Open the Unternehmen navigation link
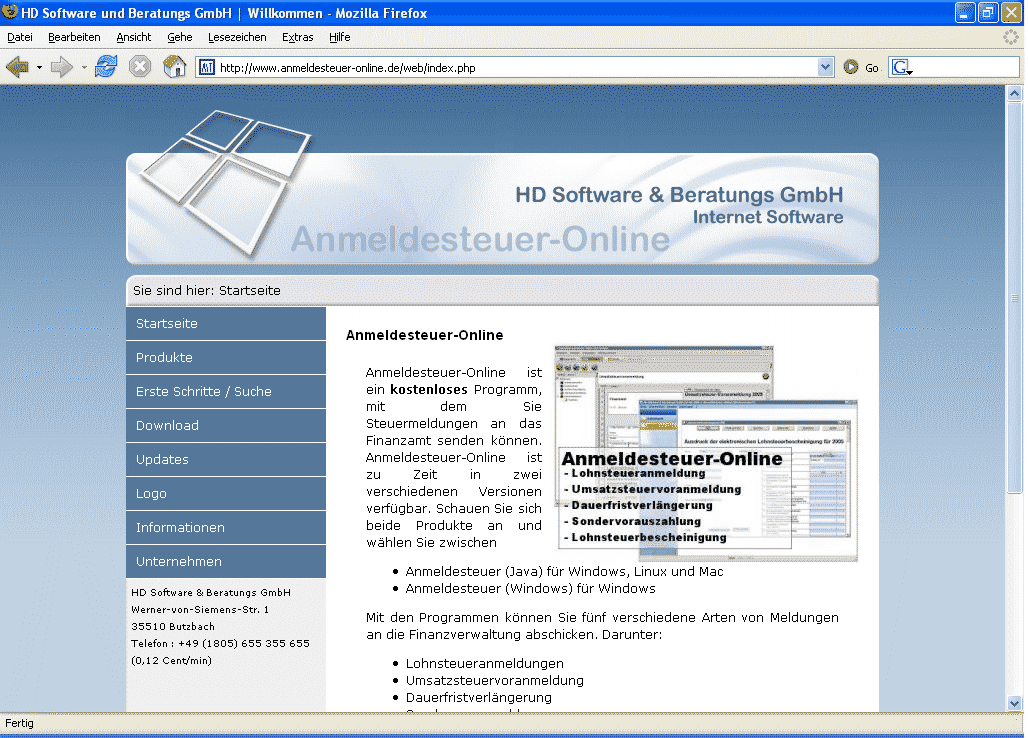1028x738 pixels. point(226,562)
